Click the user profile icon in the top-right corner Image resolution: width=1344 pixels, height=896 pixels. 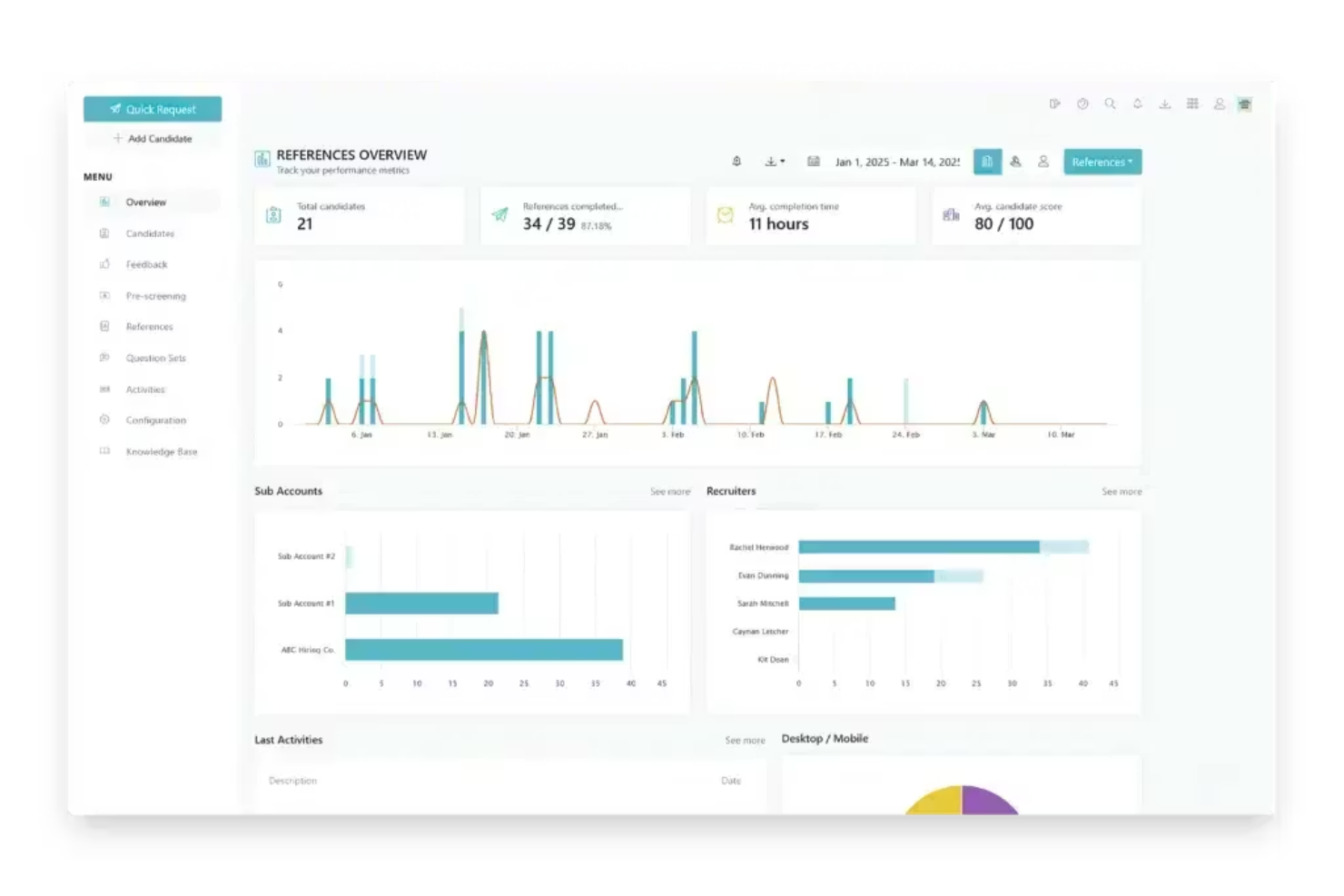click(x=1220, y=104)
